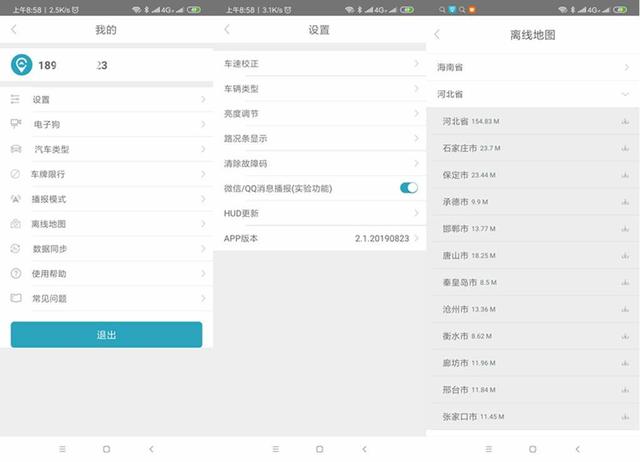Viewport: 640px width, 462px height.
Task: Download the 张家口市 offline map
Action: click(625, 417)
